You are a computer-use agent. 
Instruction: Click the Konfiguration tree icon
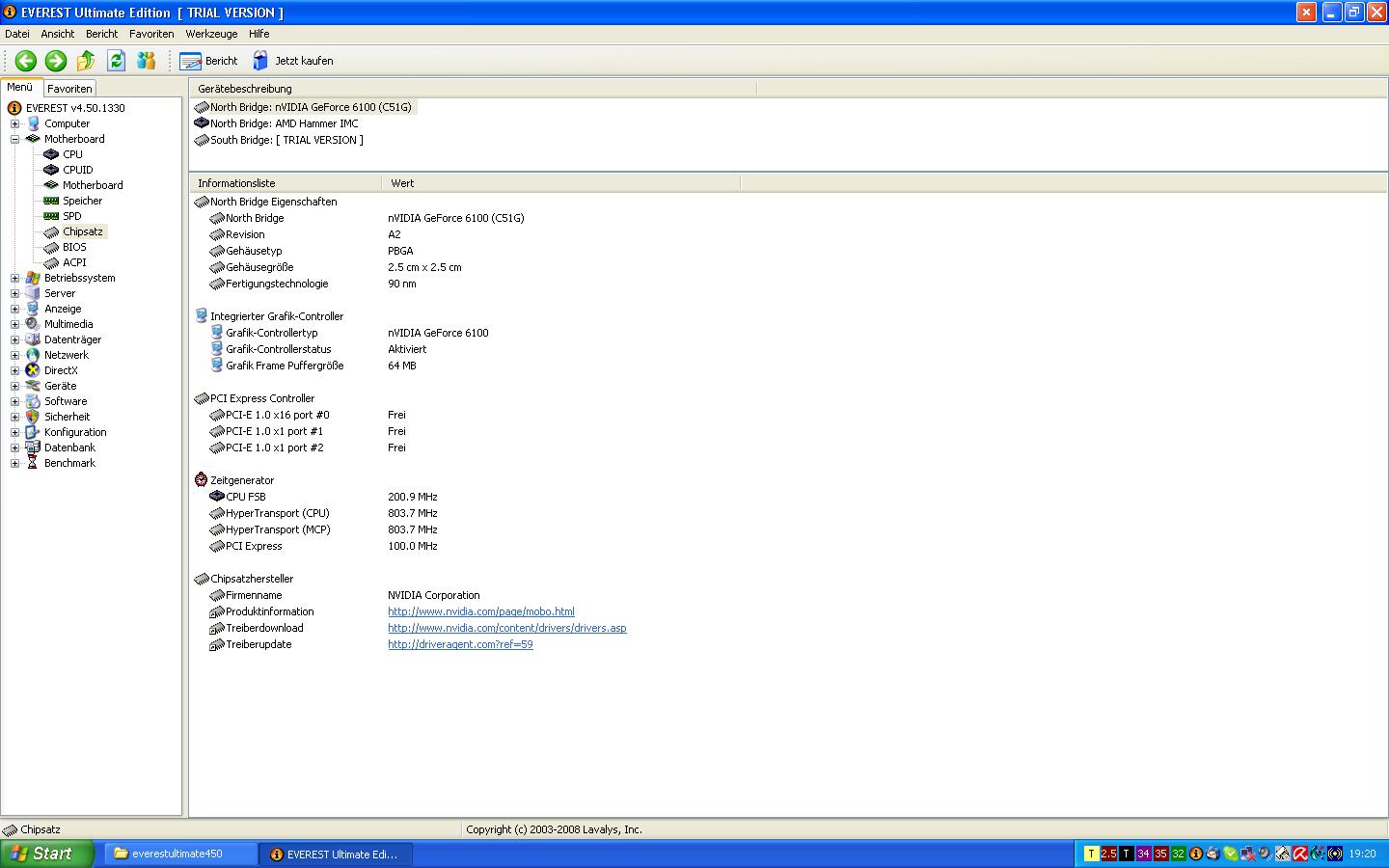(33, 432)
